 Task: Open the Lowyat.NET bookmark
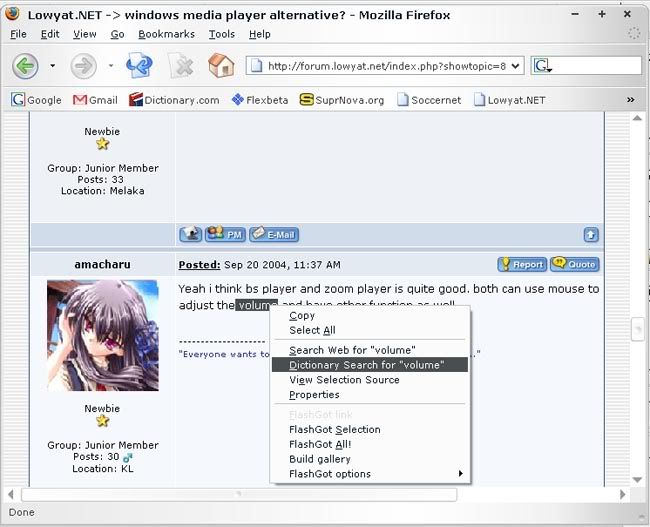point(510,100)
